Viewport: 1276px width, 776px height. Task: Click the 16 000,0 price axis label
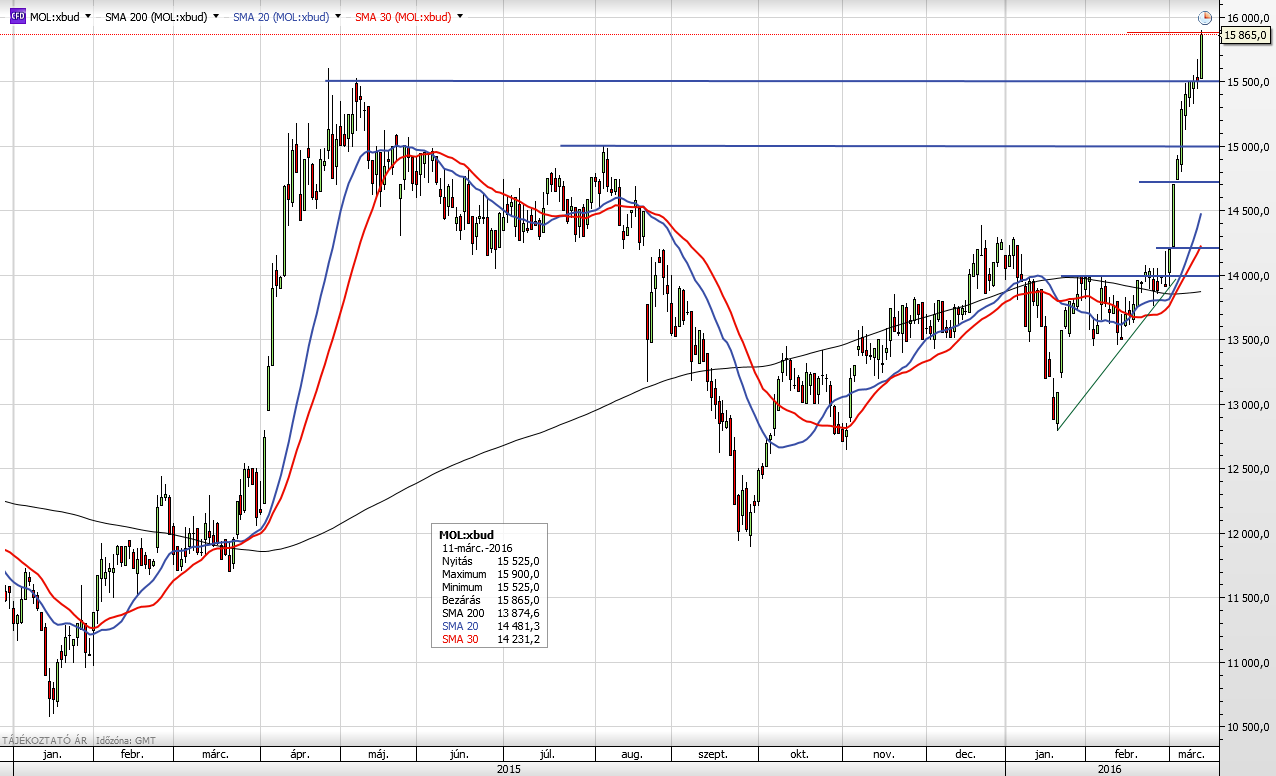click(x=1247, y=18)
